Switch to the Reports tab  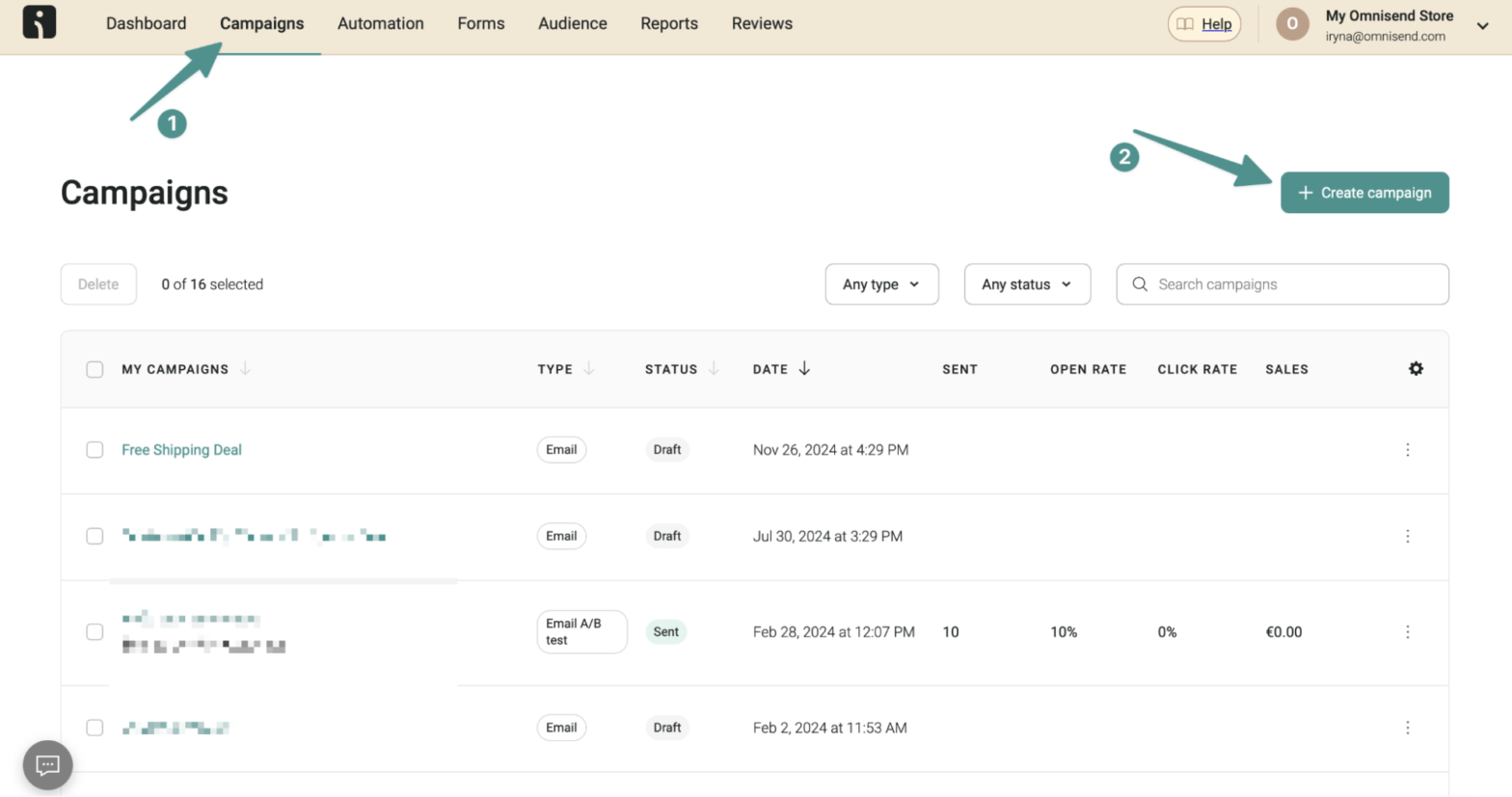668,24
